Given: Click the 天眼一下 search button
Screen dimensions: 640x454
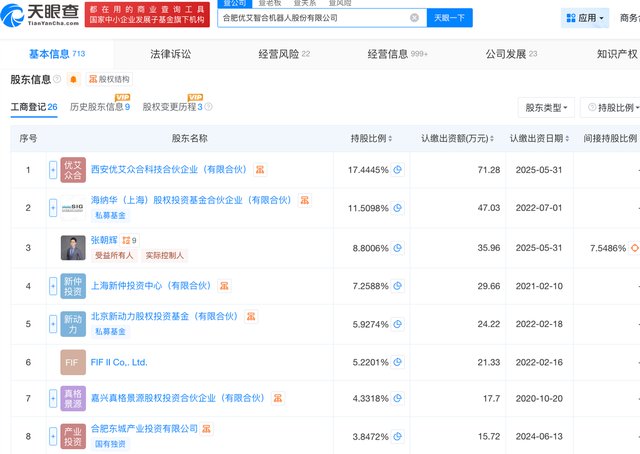Looking at the screenshot, I should [x=451, y=18].
